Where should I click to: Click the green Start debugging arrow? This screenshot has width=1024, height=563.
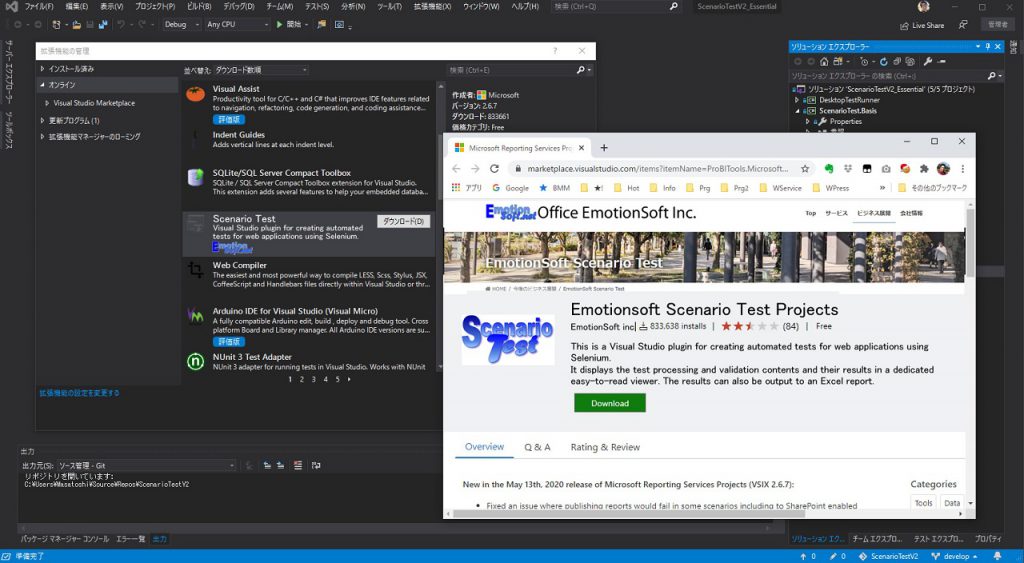[280, 24]
